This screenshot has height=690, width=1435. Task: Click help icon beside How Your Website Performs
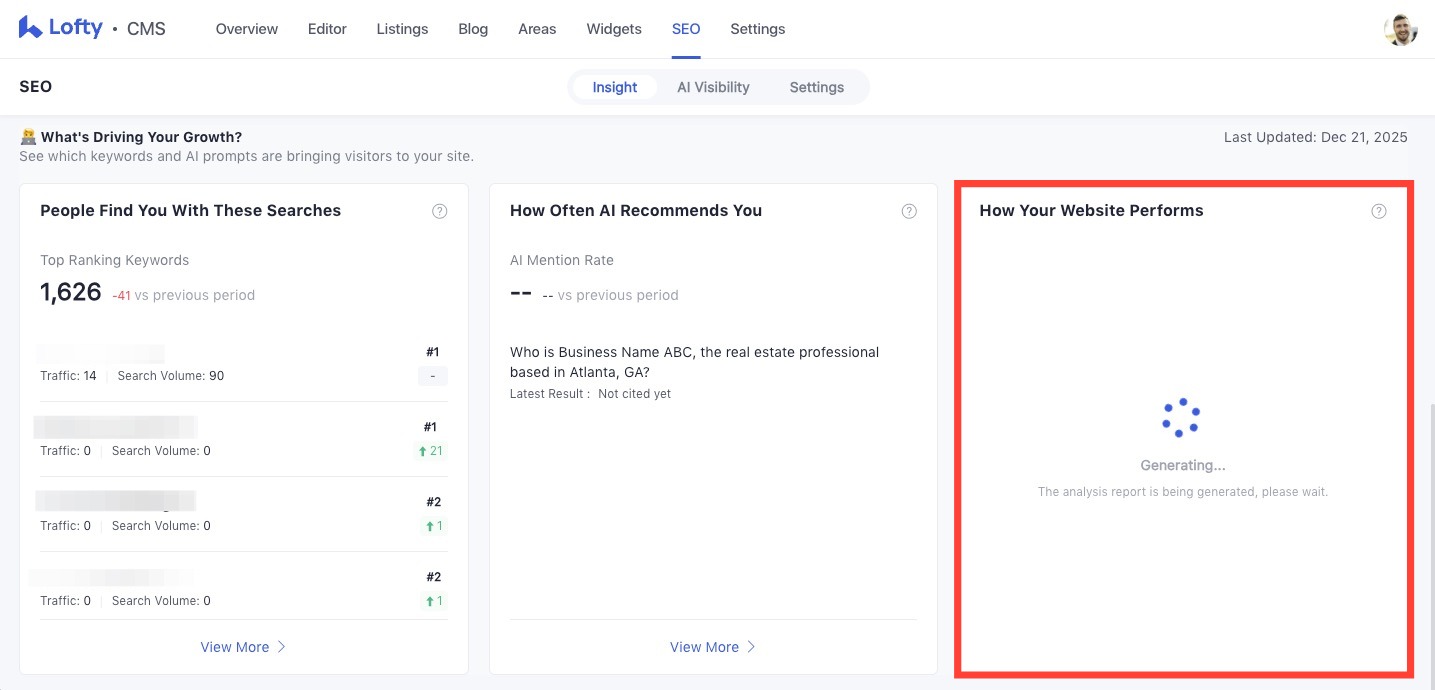click(1379, 211)
